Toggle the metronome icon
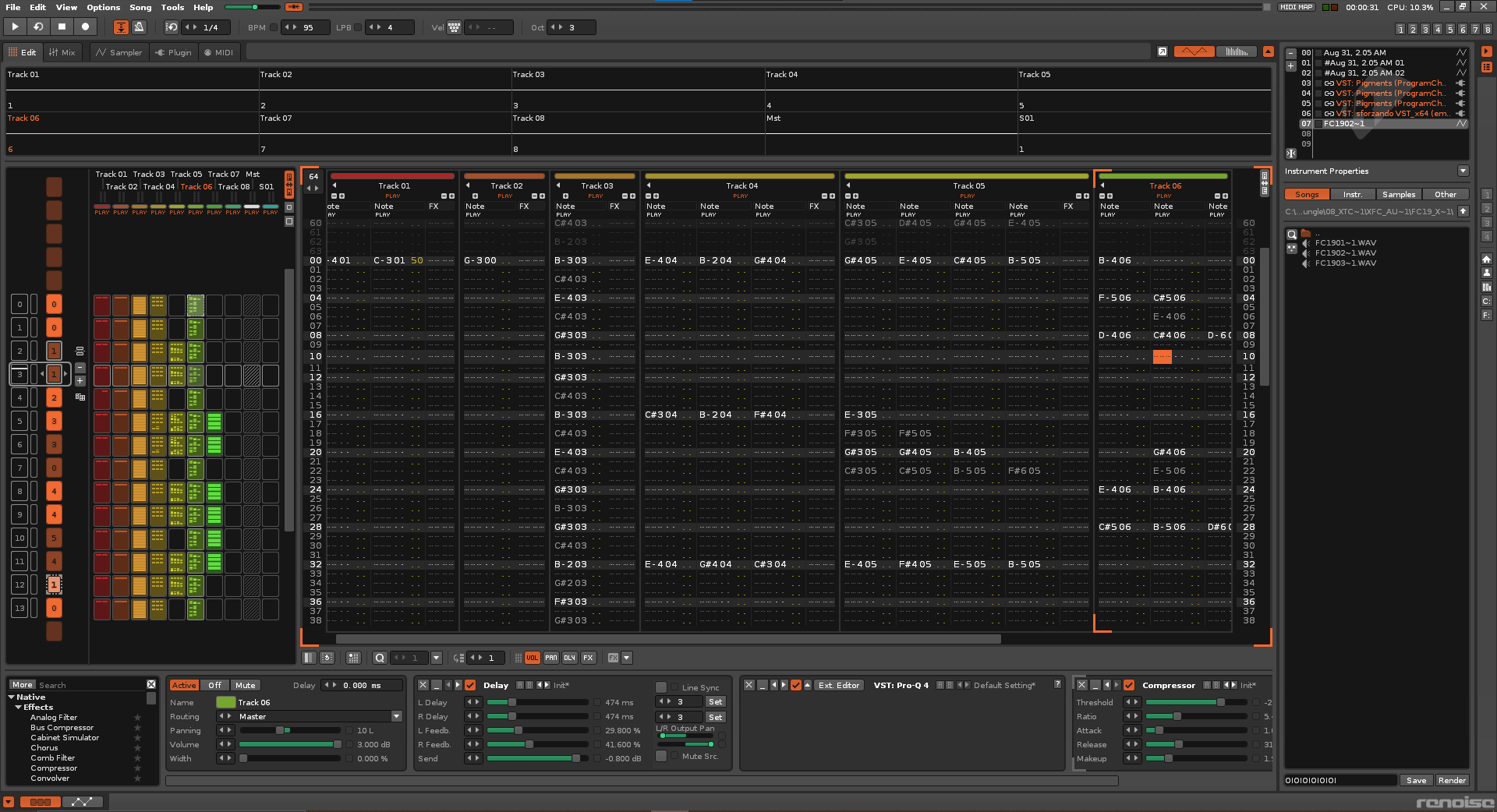 pyautogui.click(x=140, y=27)
